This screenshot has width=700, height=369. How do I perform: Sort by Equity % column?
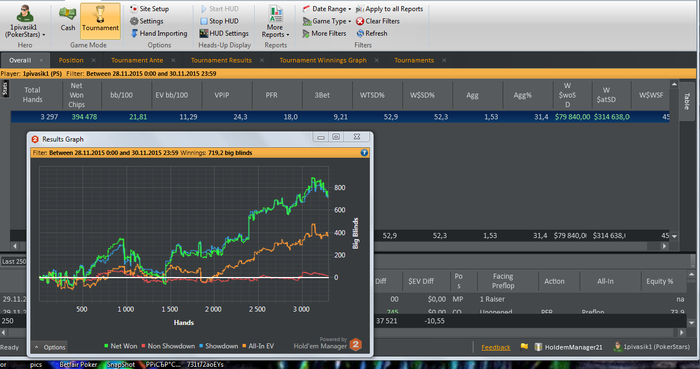click(659, 281)
